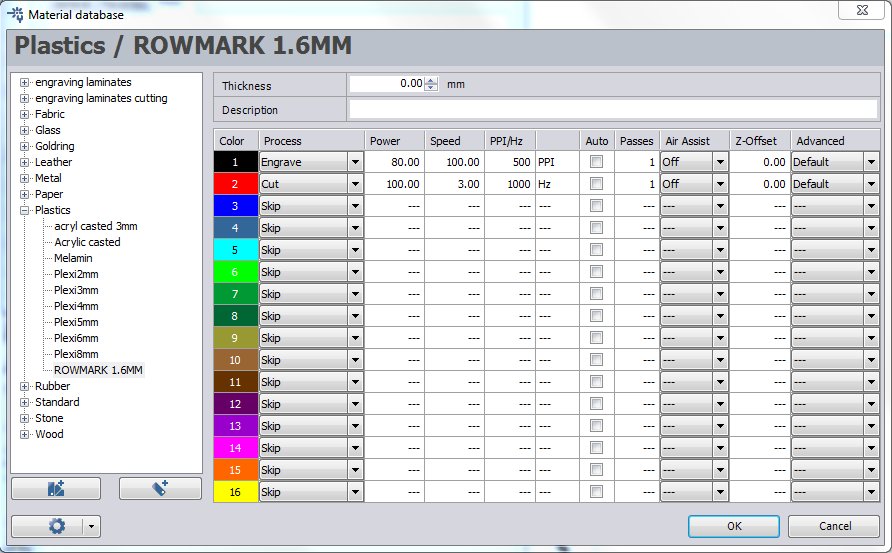Toggle the Auto checkbox for color 1

tap(596, 162)
